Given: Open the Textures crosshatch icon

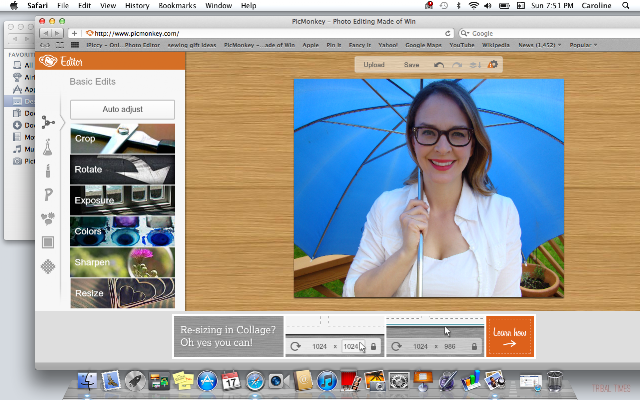Looking at the screenshot, I should click(x=48, y=267).
